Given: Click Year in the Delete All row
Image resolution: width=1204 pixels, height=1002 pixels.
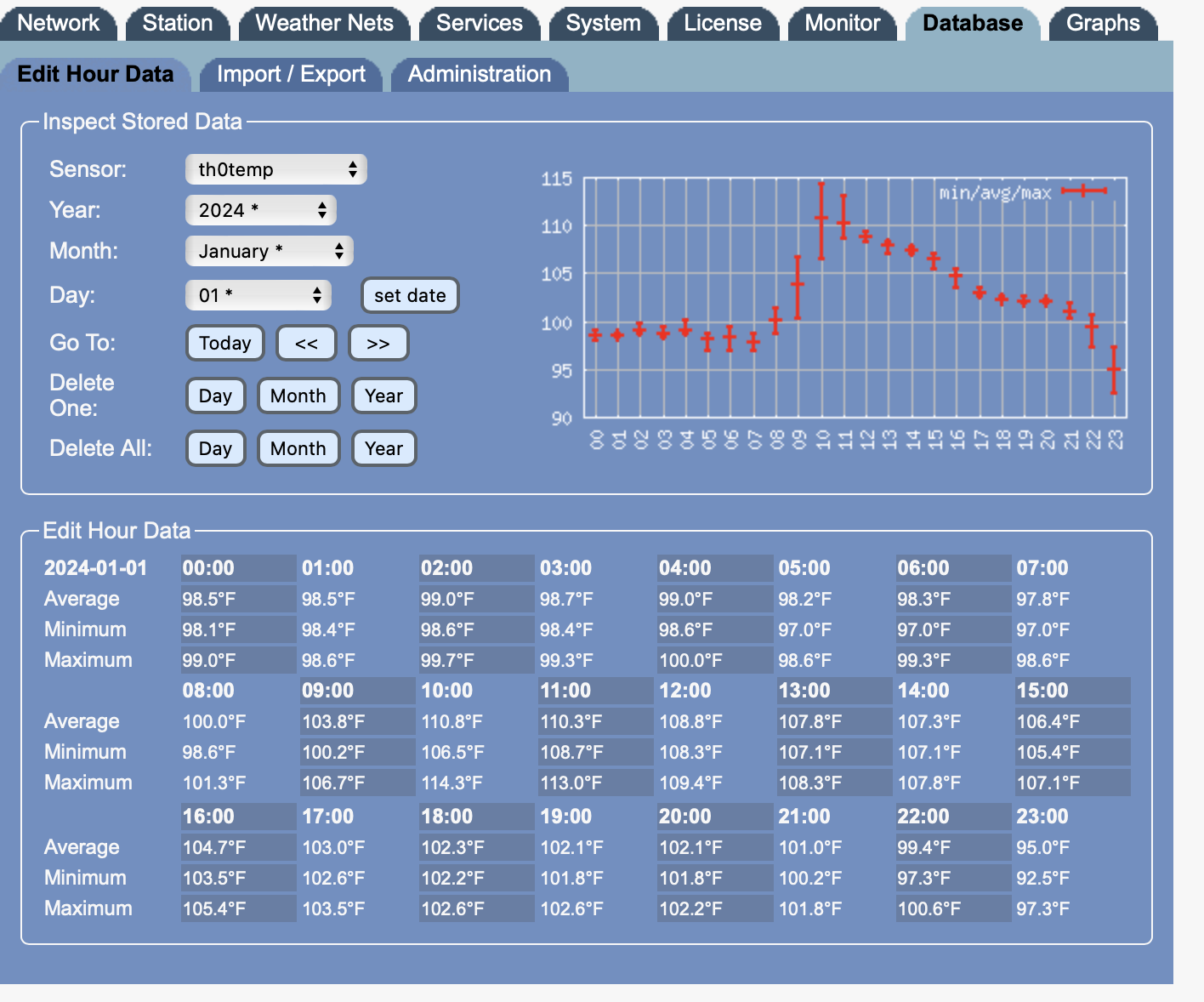Looking at the screenshot, I should (x=384, y=448).
